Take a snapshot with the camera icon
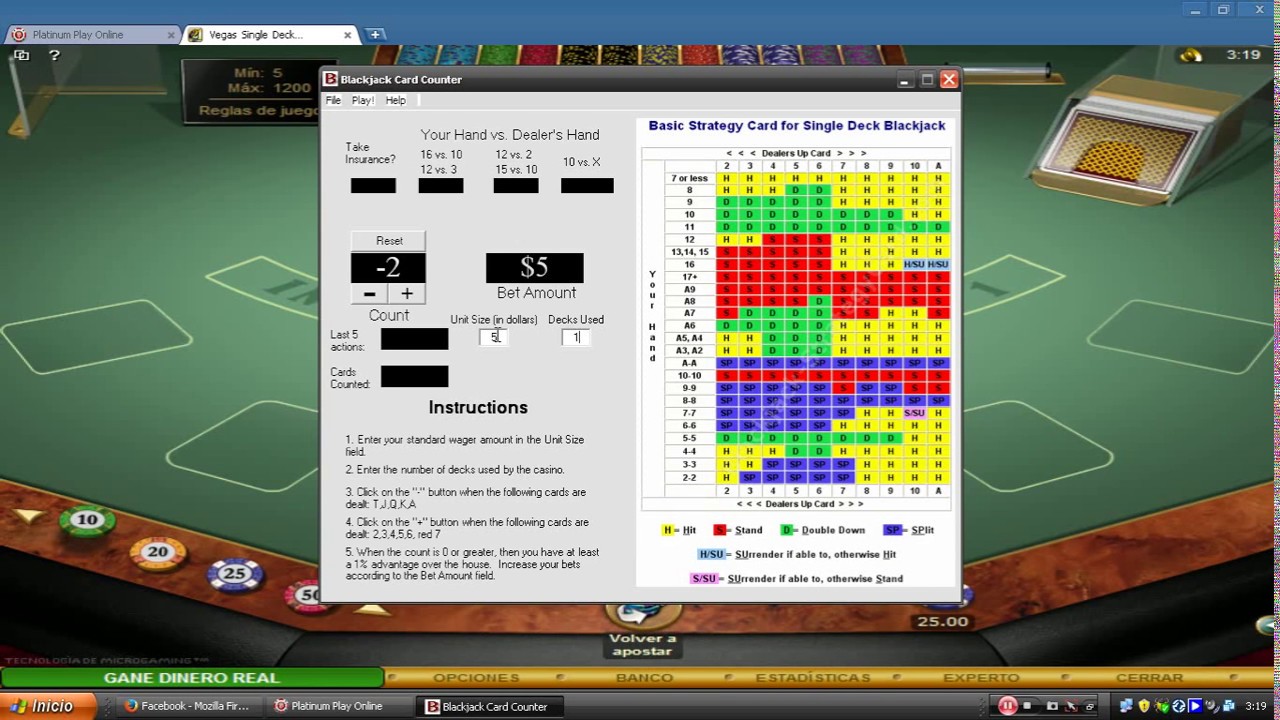The width and height of the screenshot is (1280, 720). point(1052,706)
